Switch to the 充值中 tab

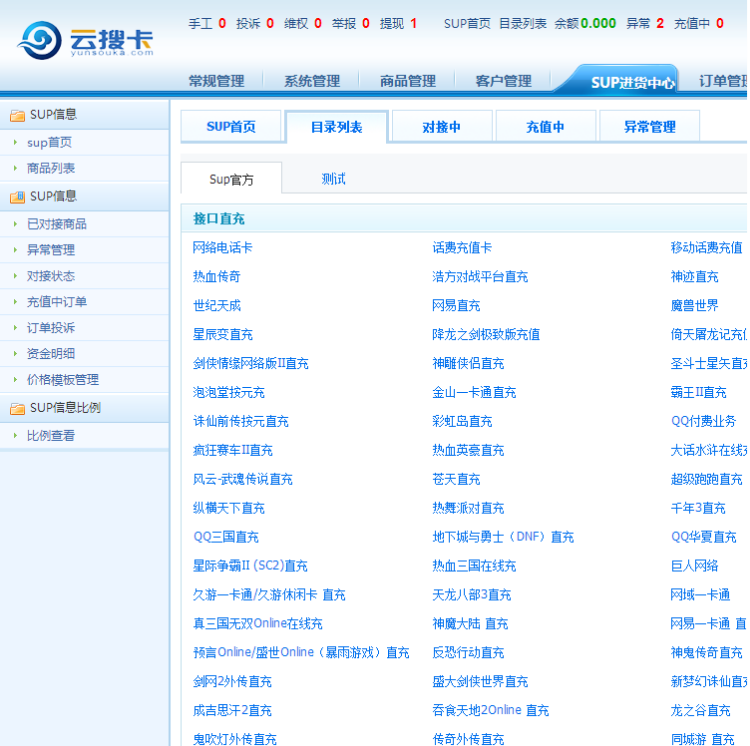click(545, 127)
